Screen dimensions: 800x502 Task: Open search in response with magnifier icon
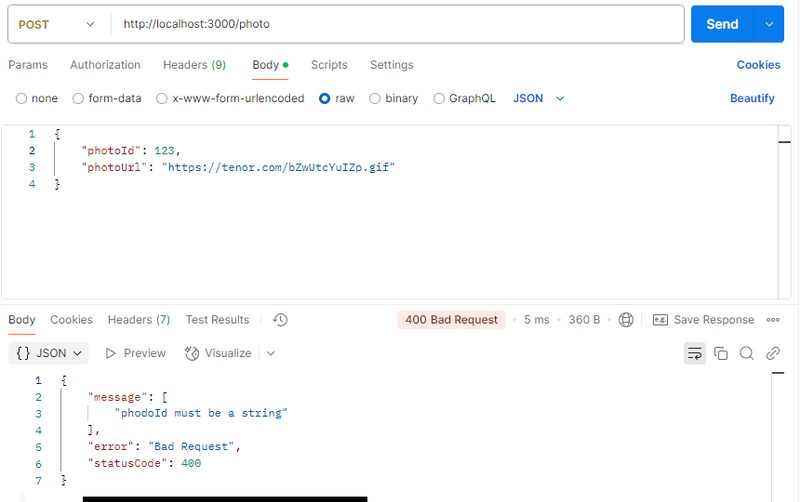point(747,353)
